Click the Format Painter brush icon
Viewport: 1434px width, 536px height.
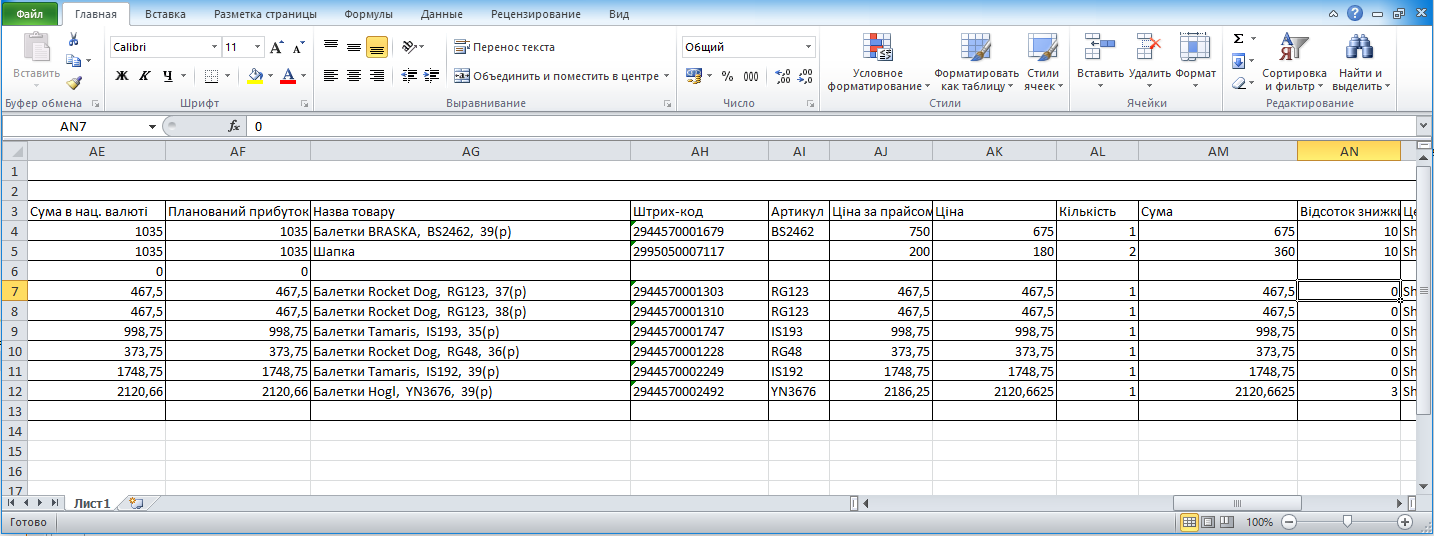click(73, 83)
